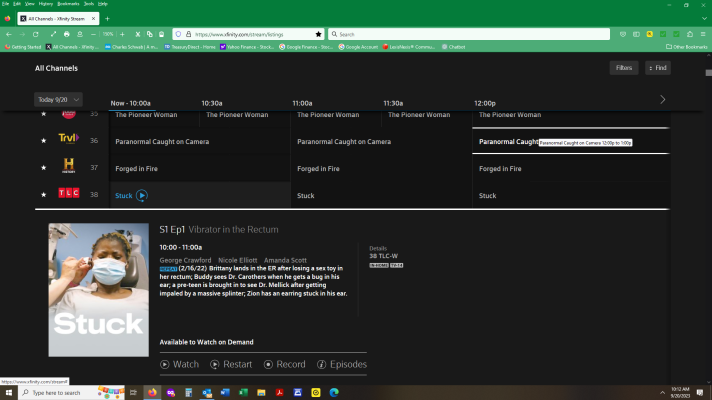Open the Firefox application menu (hamburger)
The image size is (712, 400).
[x=703, y=34]
